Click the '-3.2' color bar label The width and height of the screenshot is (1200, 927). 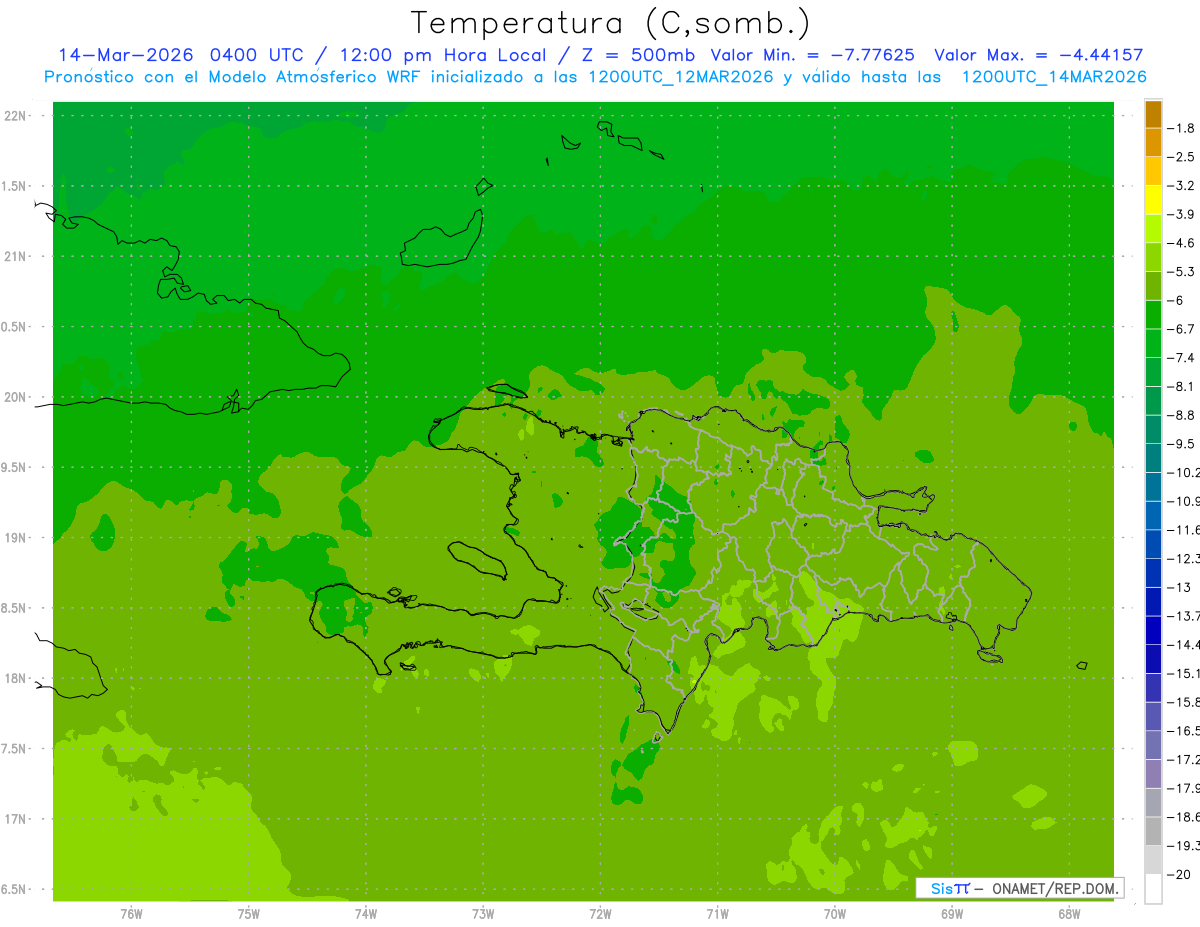pos(1182,186)
